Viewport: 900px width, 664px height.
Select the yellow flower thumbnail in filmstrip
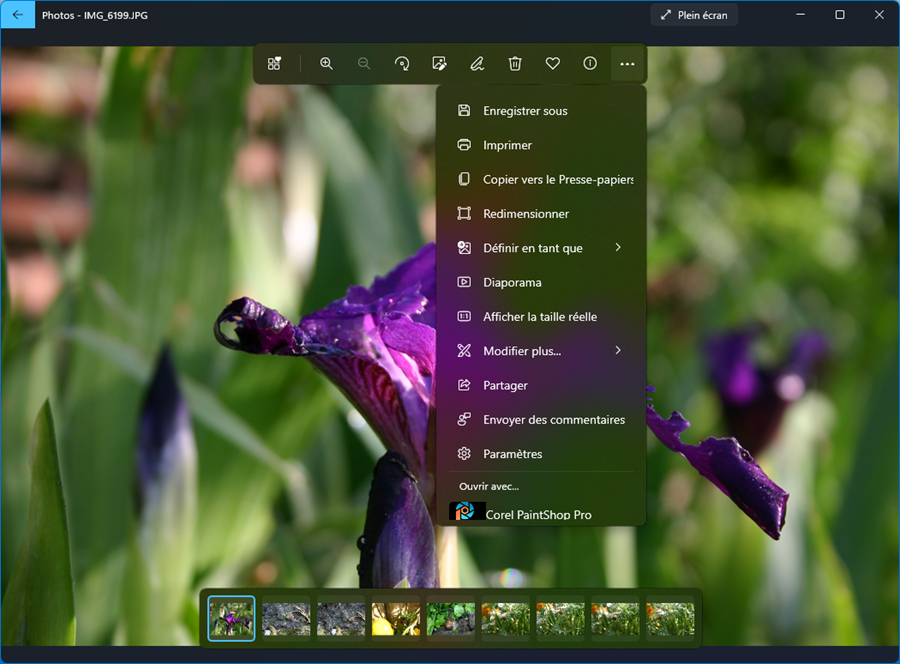coord(396,618)
